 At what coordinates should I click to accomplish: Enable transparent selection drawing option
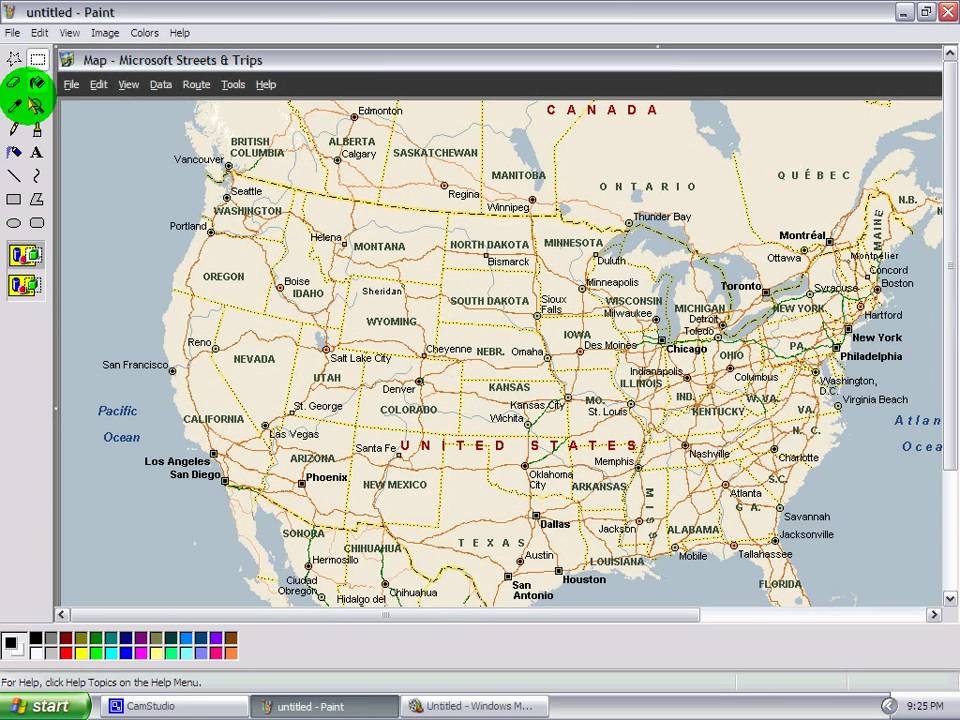[x=26, y=285]
